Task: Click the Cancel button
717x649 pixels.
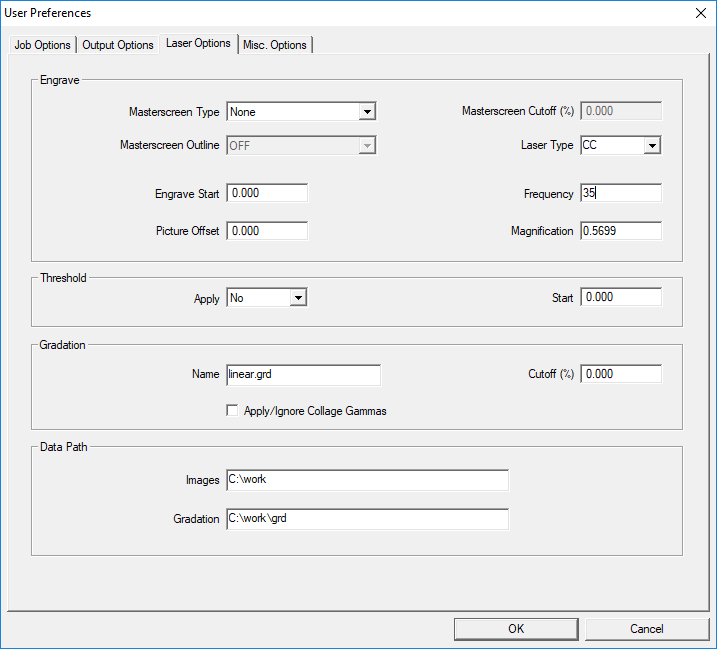Action: point(646,629)
